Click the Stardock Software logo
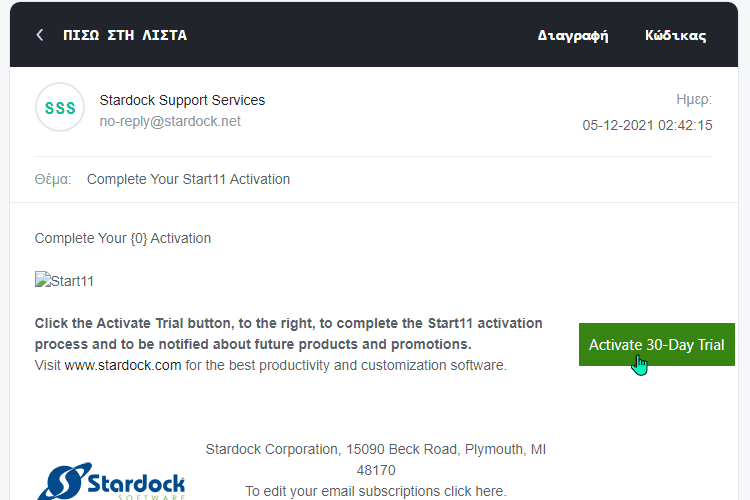 (111, 481)
